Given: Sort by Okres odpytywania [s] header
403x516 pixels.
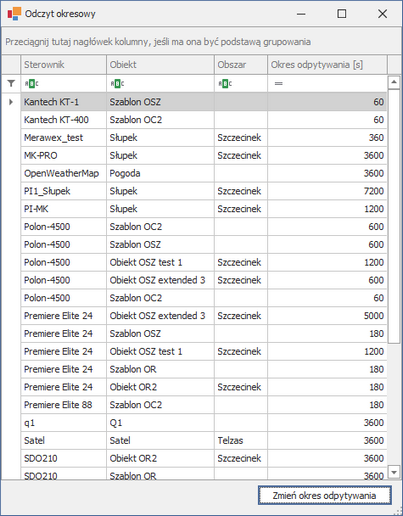Looking at the screenshot, I should coord(327,65).
